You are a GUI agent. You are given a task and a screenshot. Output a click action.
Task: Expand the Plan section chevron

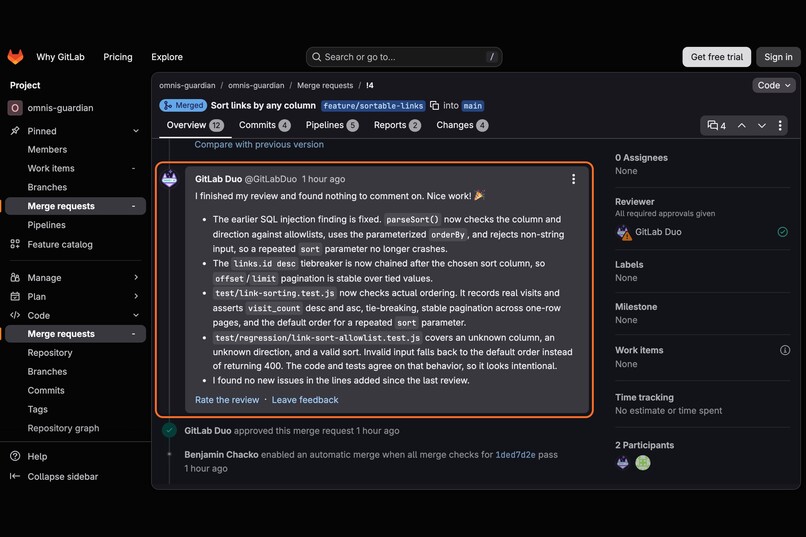click(x=136, y=297)
